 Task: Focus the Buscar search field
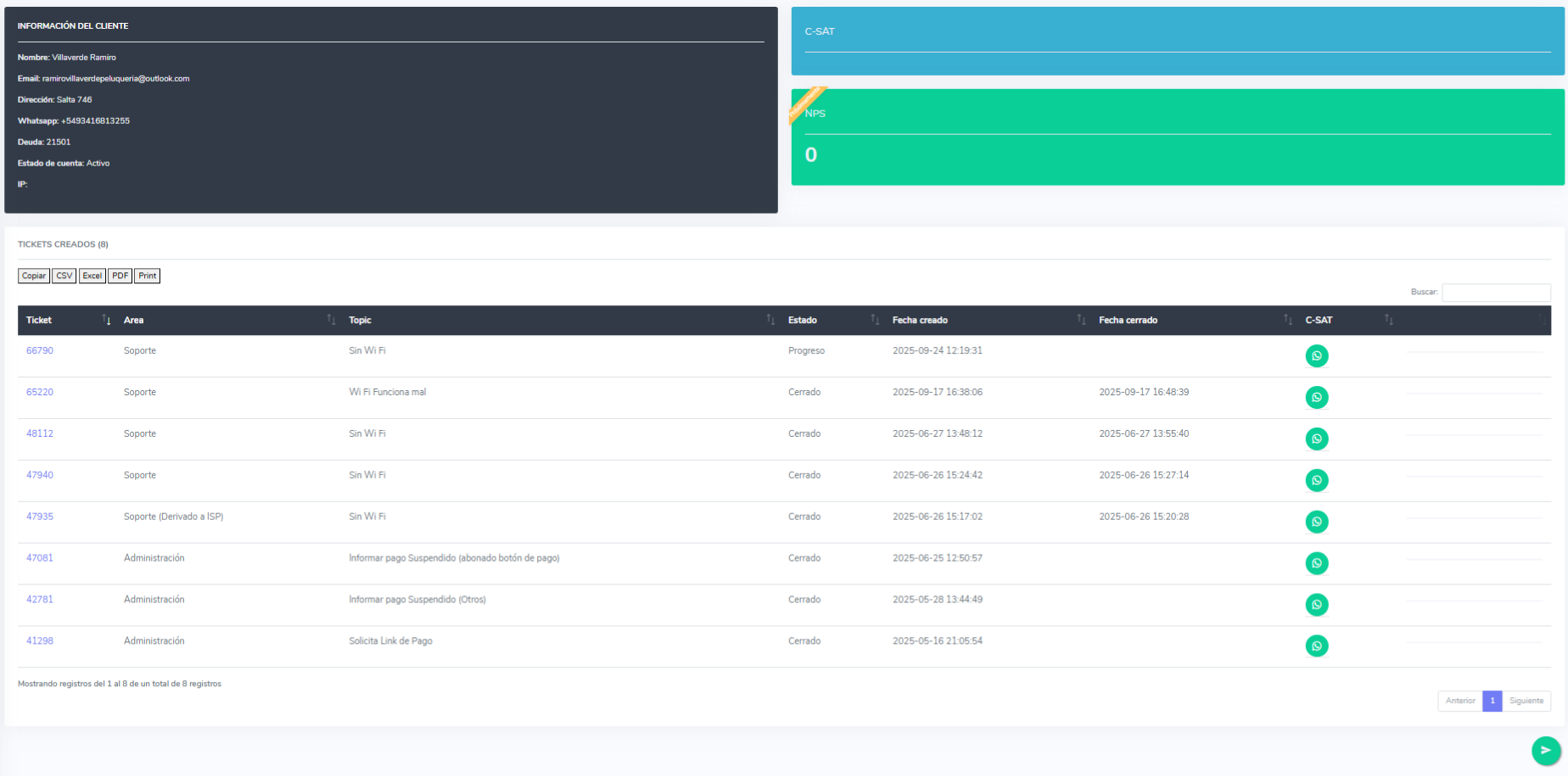(x=1496, y=293)
